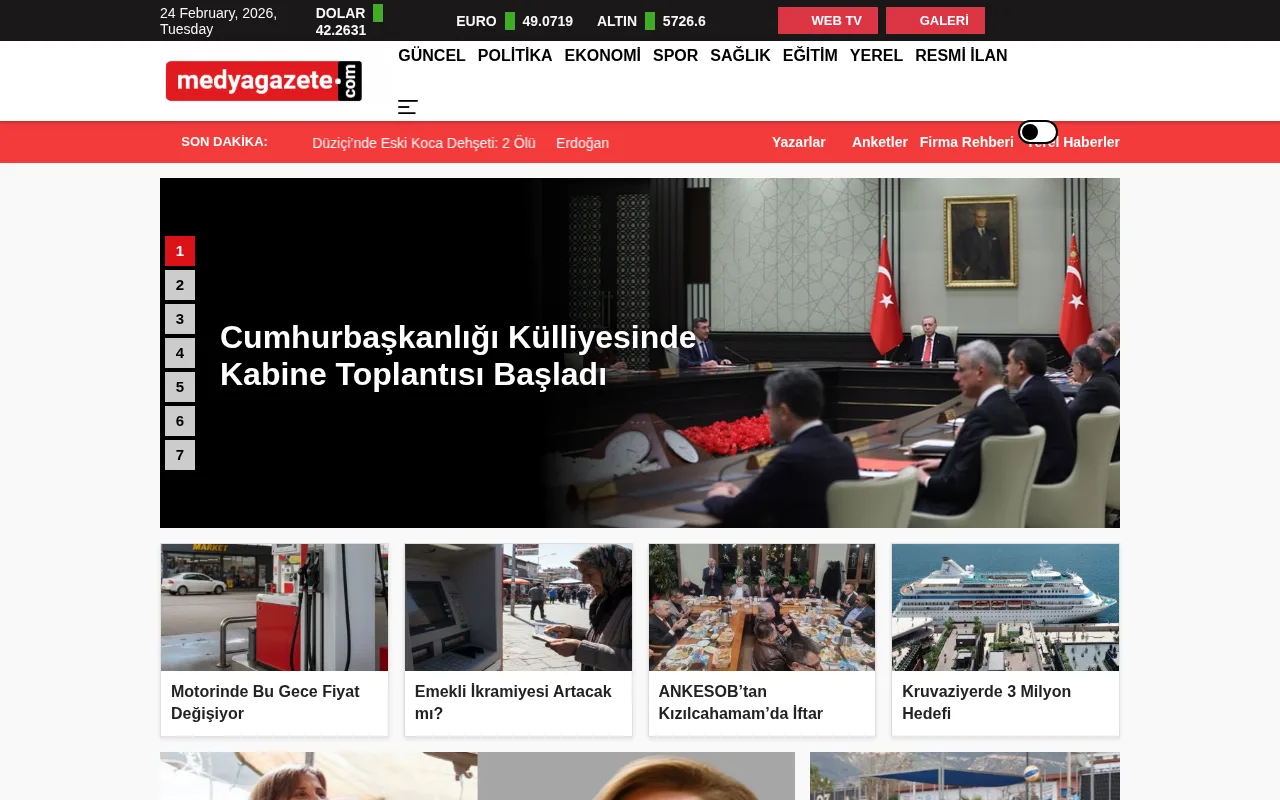
Task: Click the GALERİ button
Action: (935, 20)
